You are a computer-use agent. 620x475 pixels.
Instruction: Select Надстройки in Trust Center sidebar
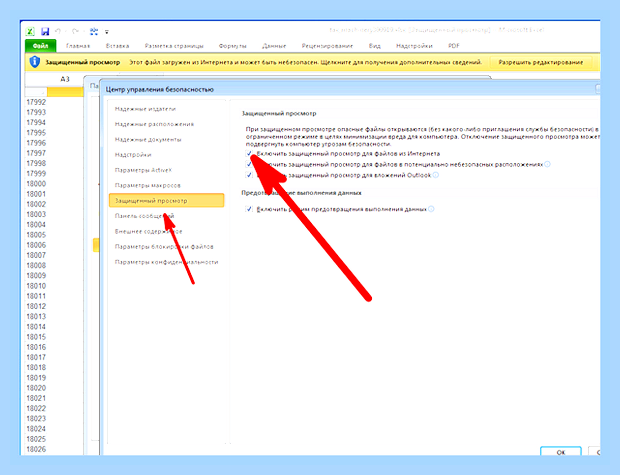pyautogui.click(x=133, y=155)
